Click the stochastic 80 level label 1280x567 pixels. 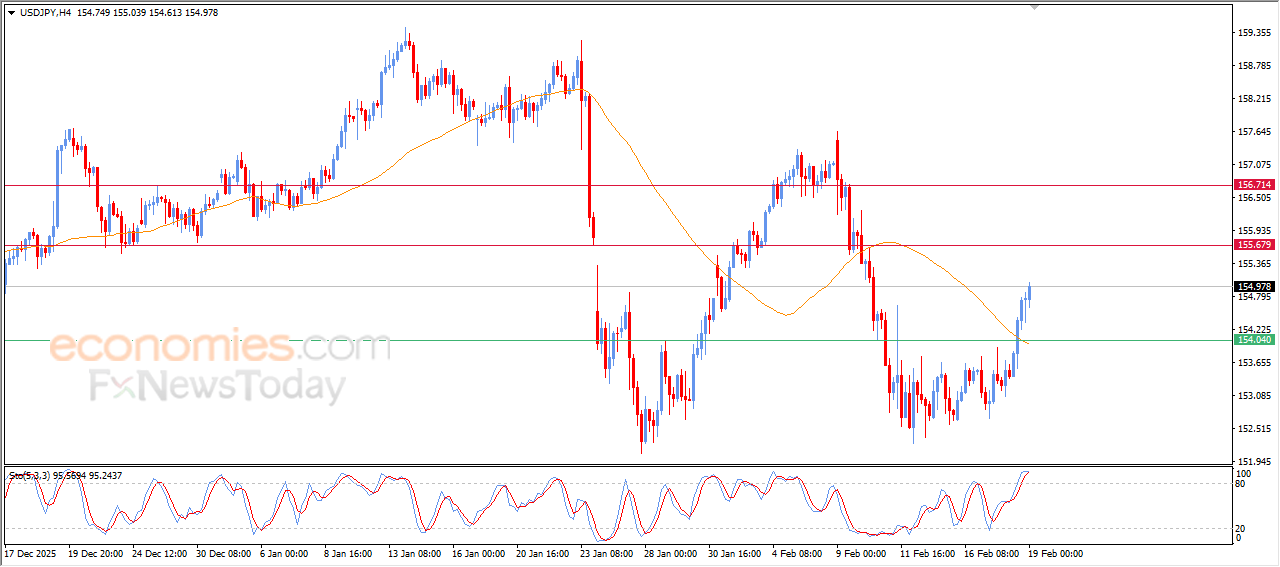1242,484
